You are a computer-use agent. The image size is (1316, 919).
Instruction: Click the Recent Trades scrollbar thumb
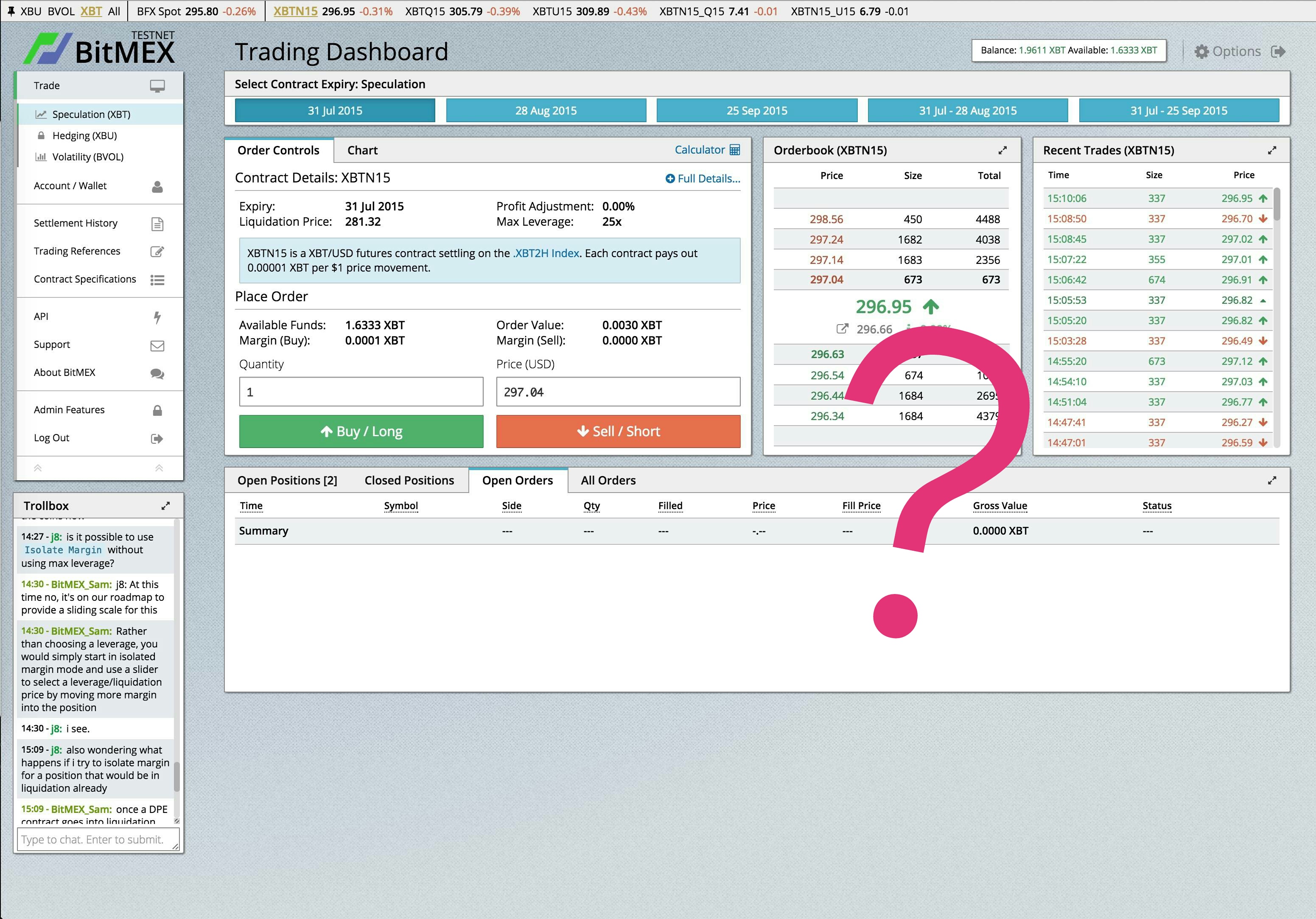(1277, 204)
